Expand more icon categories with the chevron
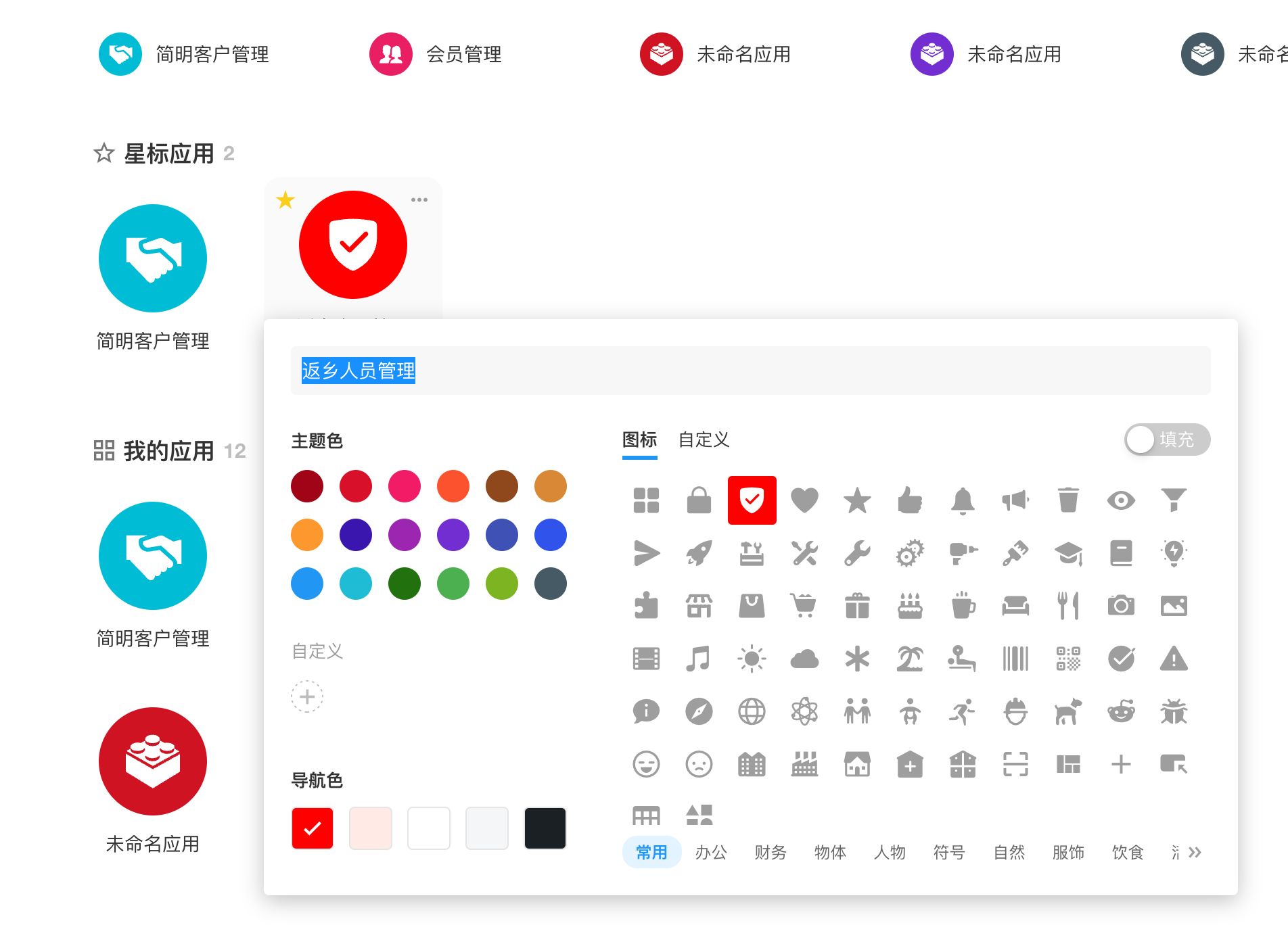Viewport: 1288px width, 948px height. point(1195,853)
